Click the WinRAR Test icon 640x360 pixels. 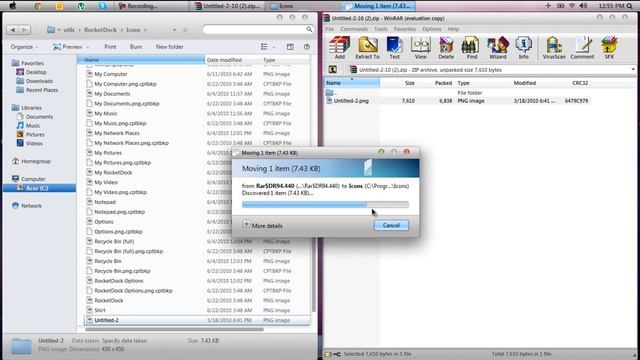point(394,47)
